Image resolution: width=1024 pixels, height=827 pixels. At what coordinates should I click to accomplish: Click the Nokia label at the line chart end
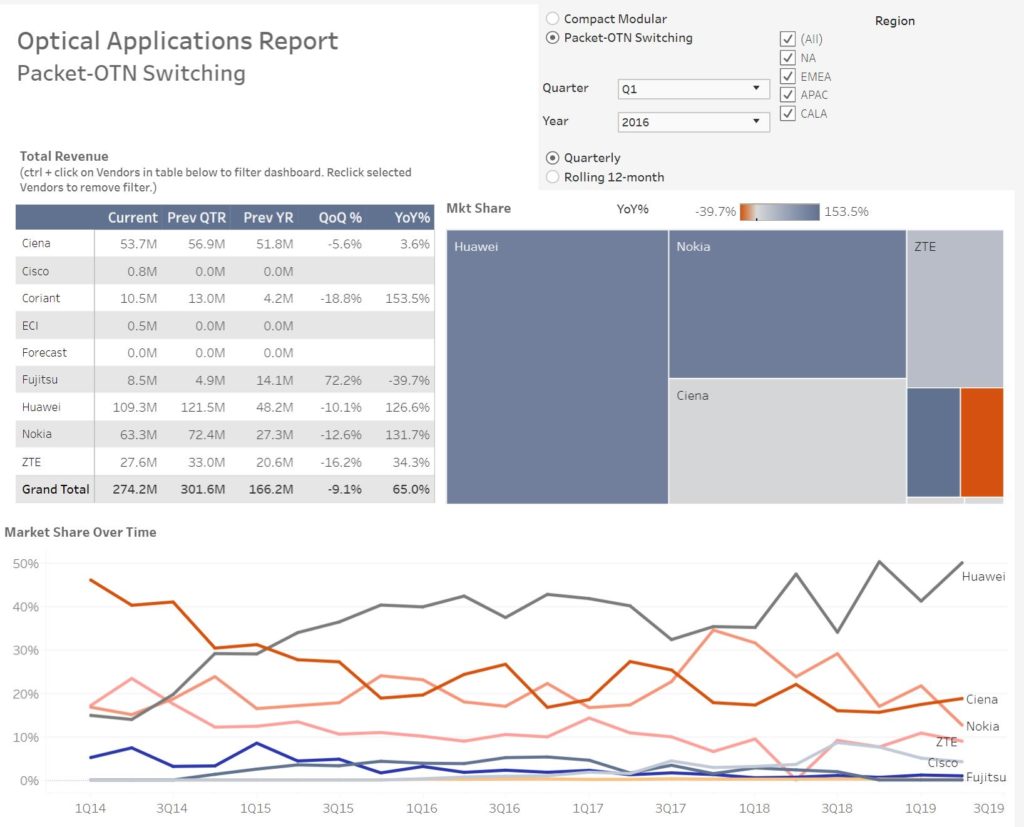point(982,726)
